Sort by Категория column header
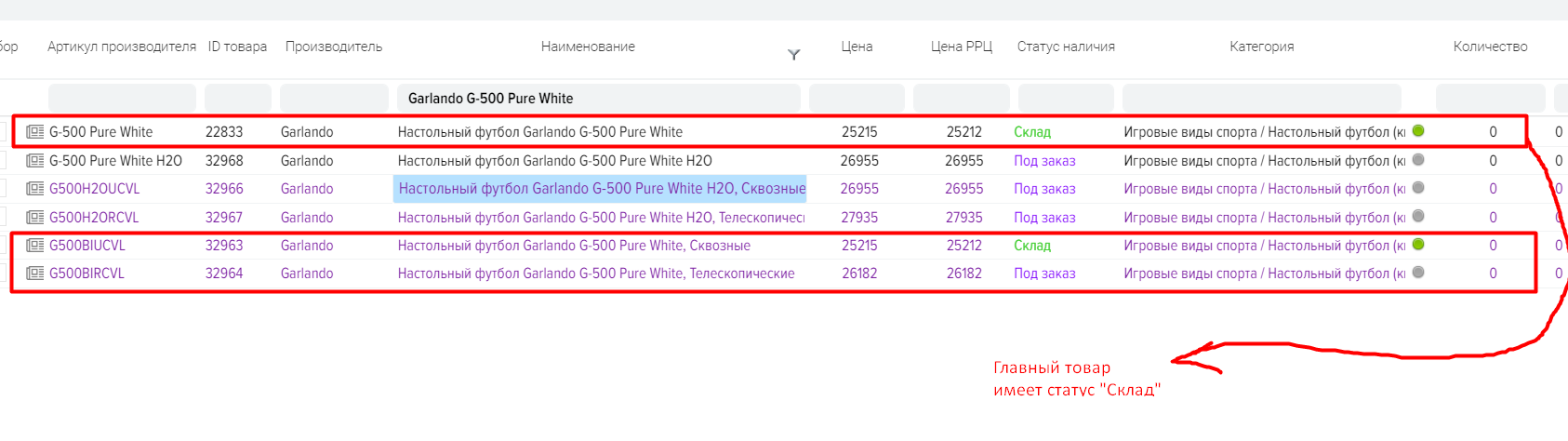1568x441 pixels. (1262, 47)
